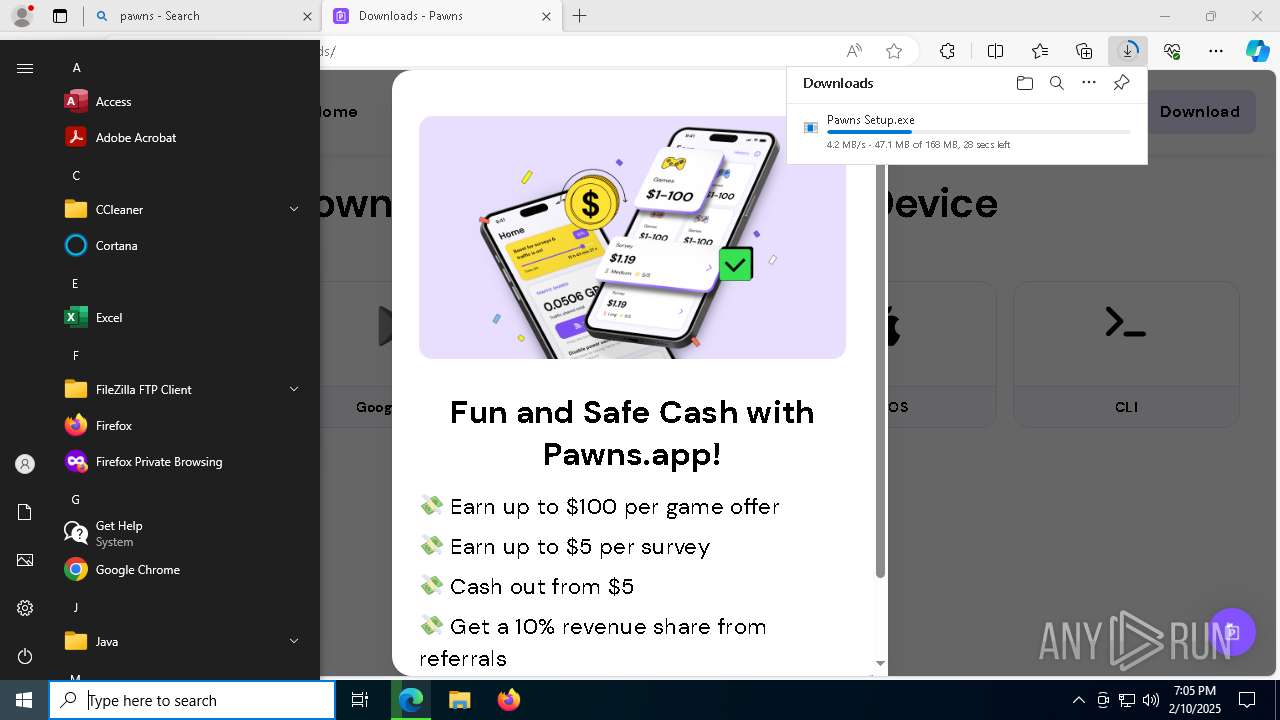
Task: Open a new browser tab
Action: [579, 16]
